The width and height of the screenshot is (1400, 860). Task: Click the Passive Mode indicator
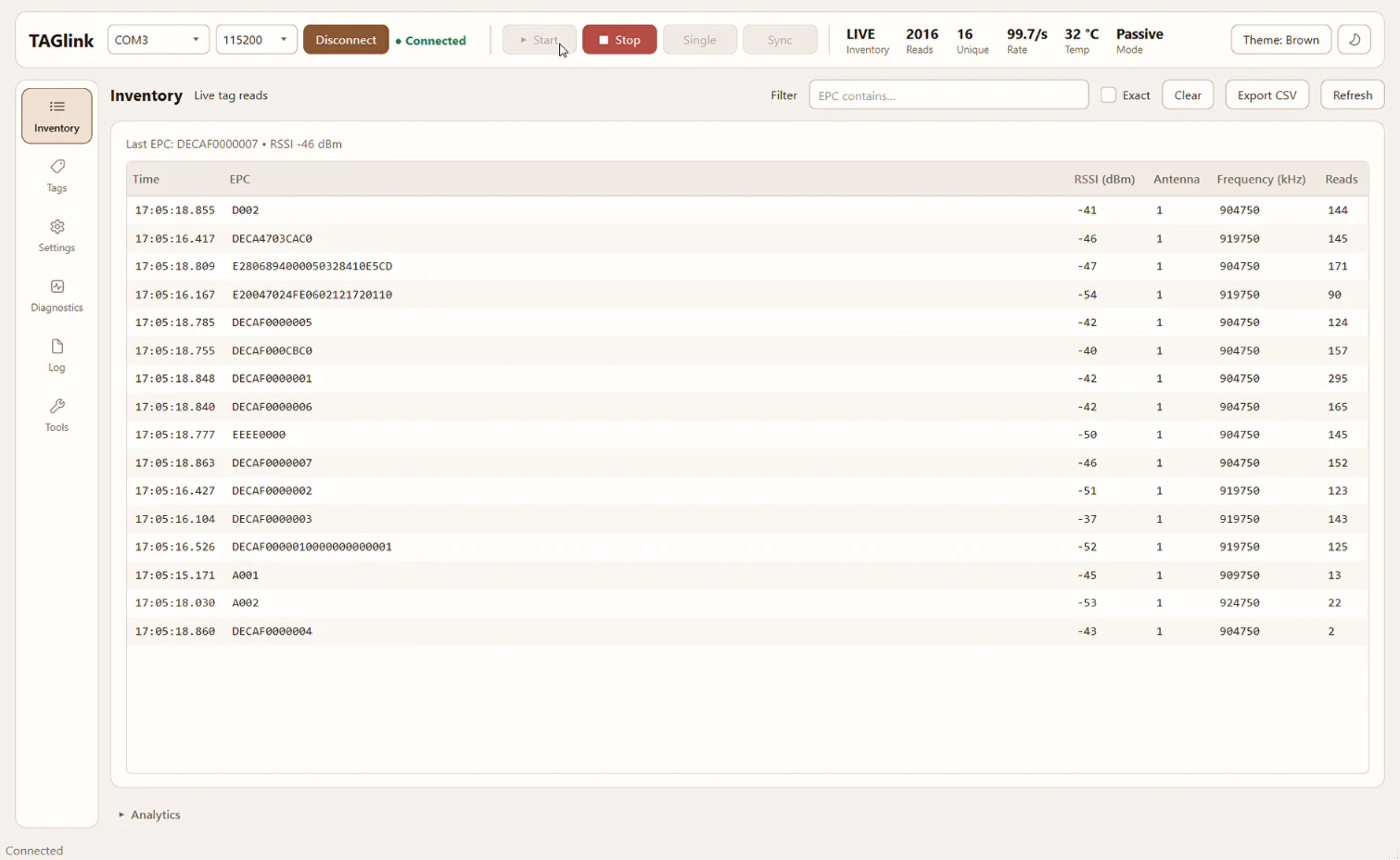click(x=1139, y=41)
